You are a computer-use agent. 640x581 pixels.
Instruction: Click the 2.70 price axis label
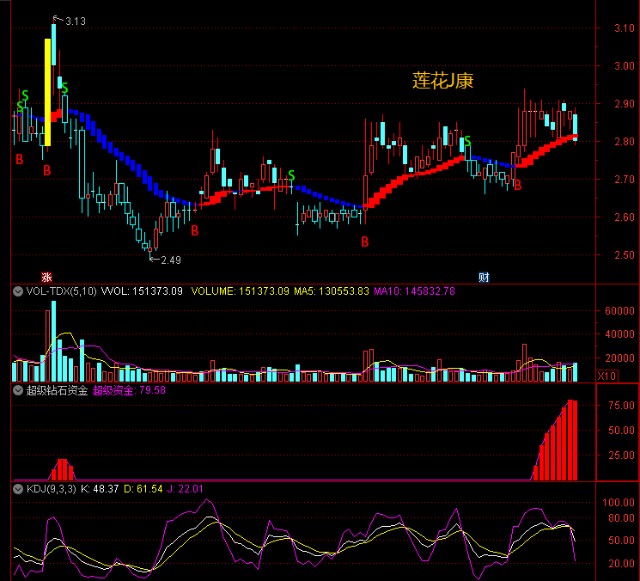624,179
